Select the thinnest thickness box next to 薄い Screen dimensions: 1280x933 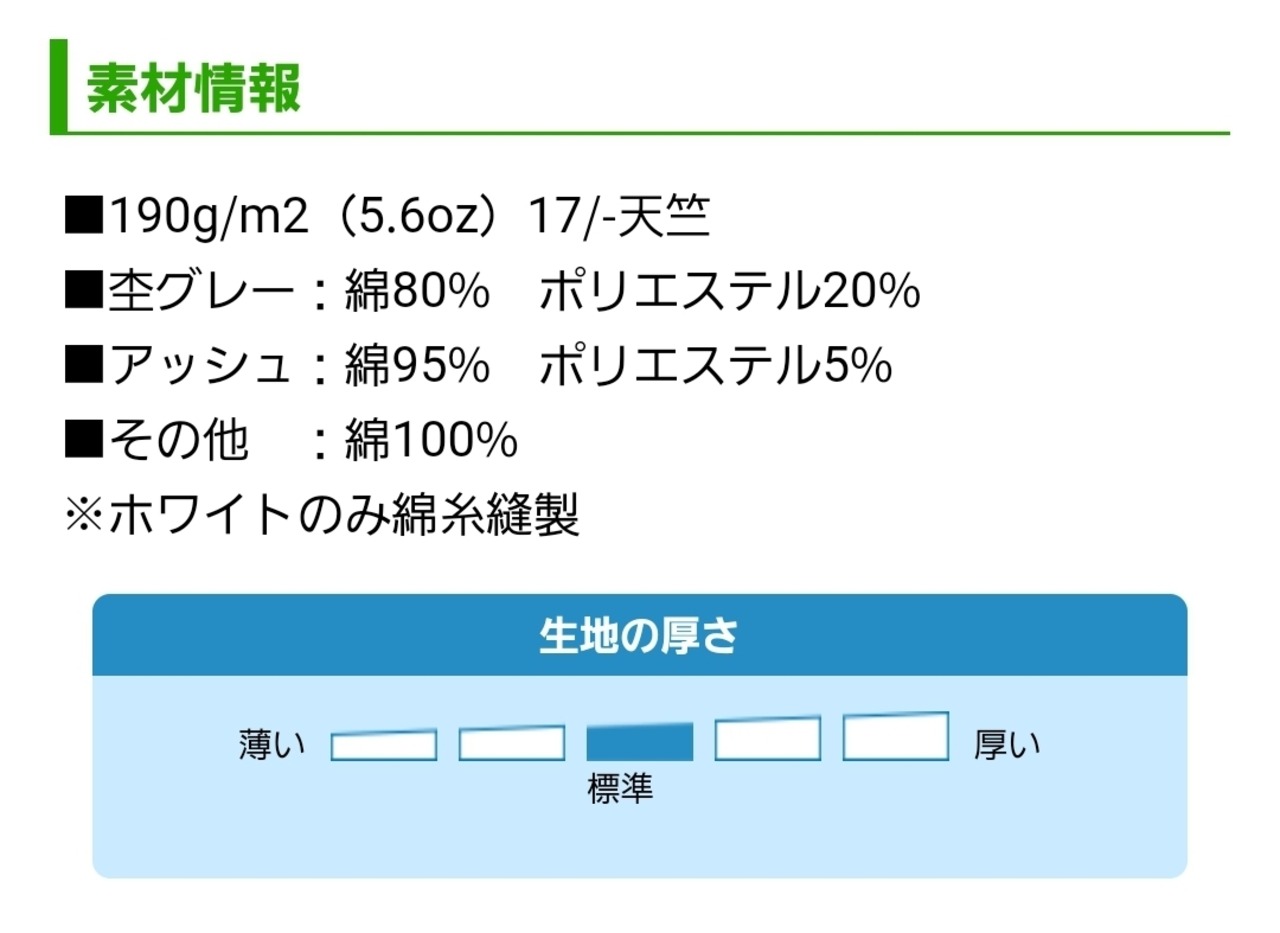click(x=384, y=746)
